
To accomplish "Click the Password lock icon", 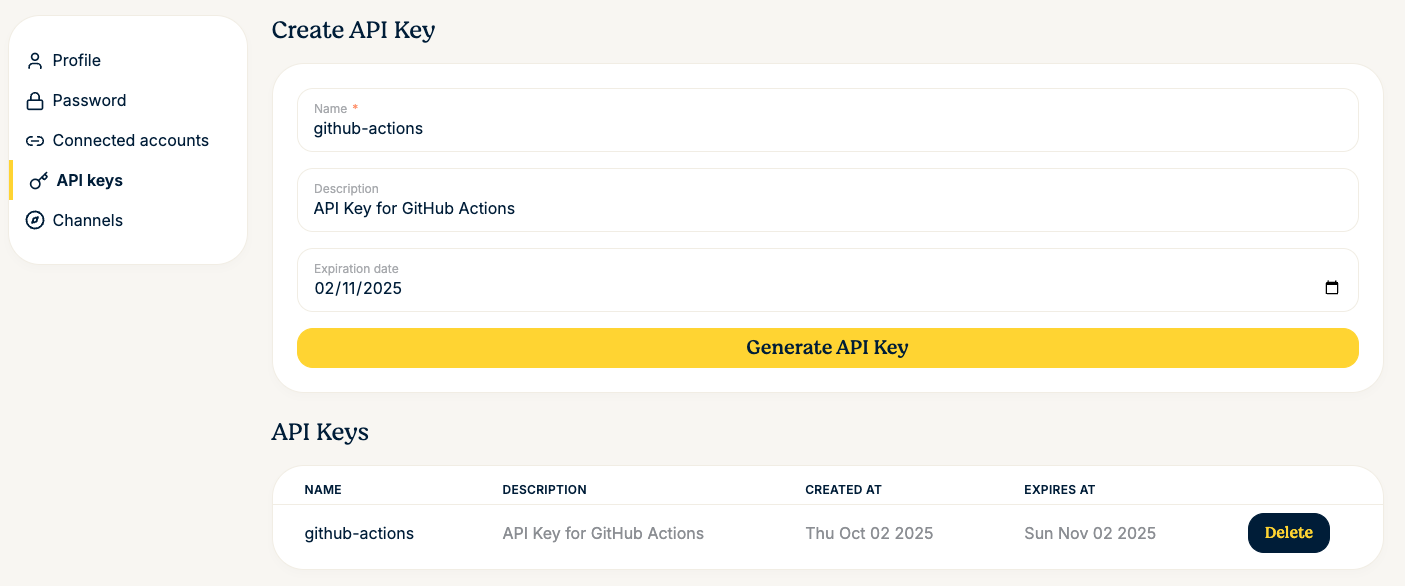I will 35,101.
